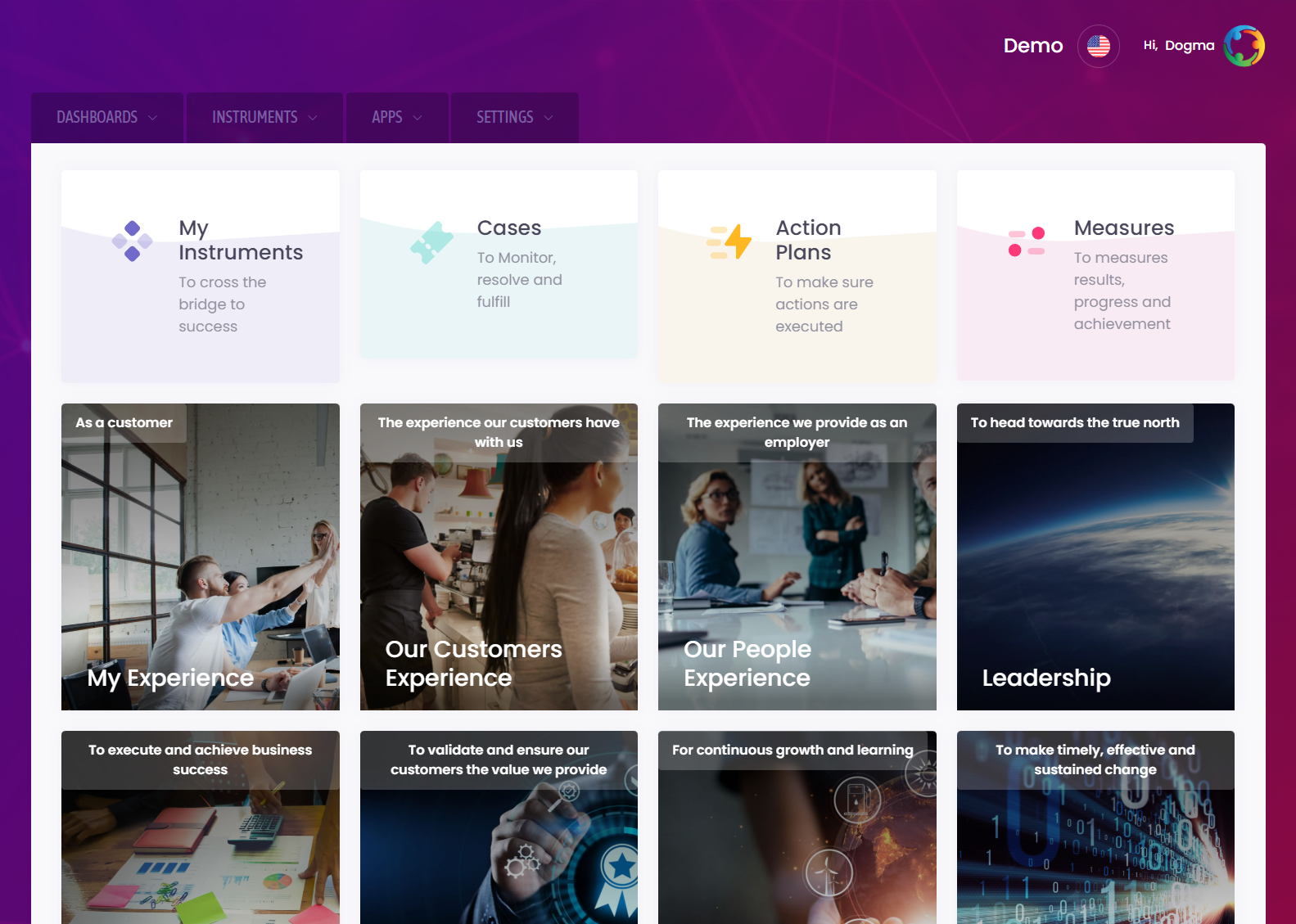The width and height of the screenshot is (1296, 924).
Task: Click 'The experience our customers have with us'
Action: [499, 432]
